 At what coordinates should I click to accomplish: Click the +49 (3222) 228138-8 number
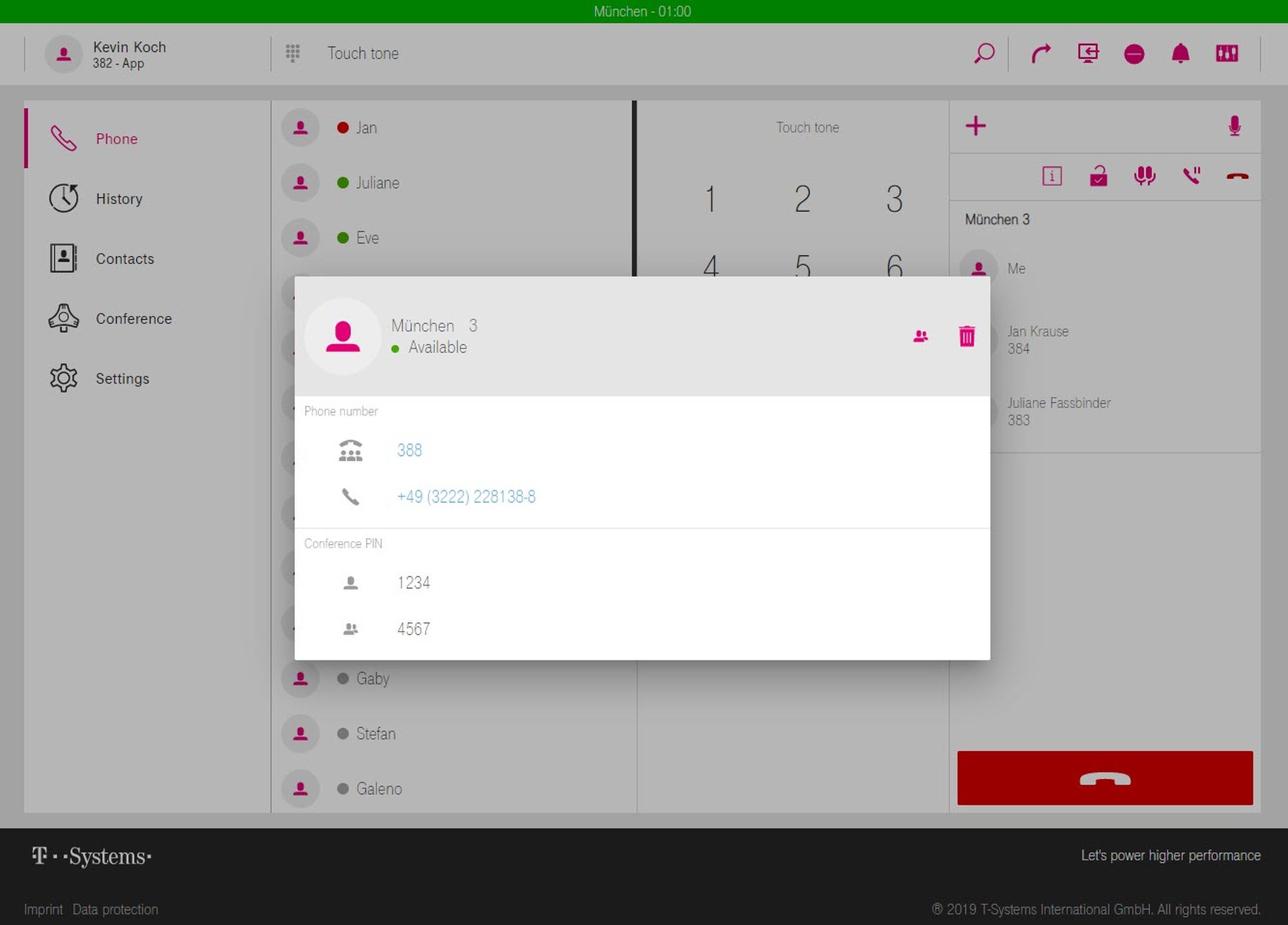(x=466, y=497)
